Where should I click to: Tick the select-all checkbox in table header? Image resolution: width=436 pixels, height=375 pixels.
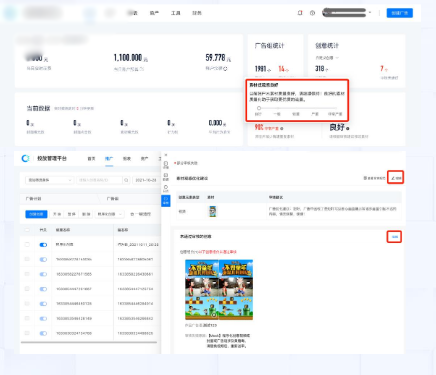click(27, 230)
